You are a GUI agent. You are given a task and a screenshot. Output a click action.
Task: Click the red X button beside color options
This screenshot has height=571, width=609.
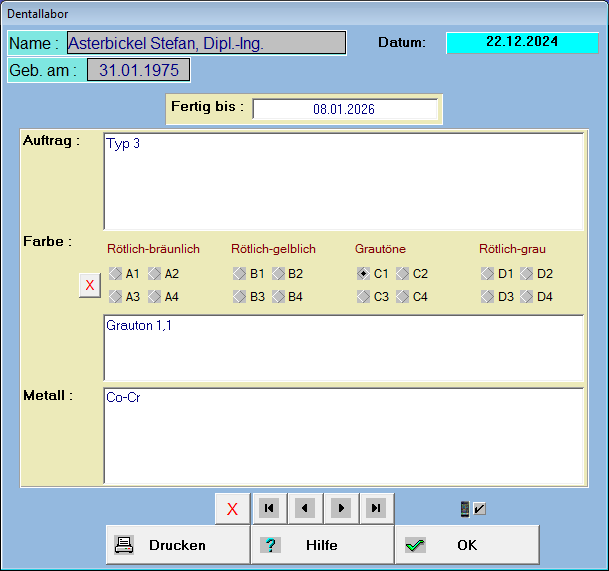click(89, 285)
